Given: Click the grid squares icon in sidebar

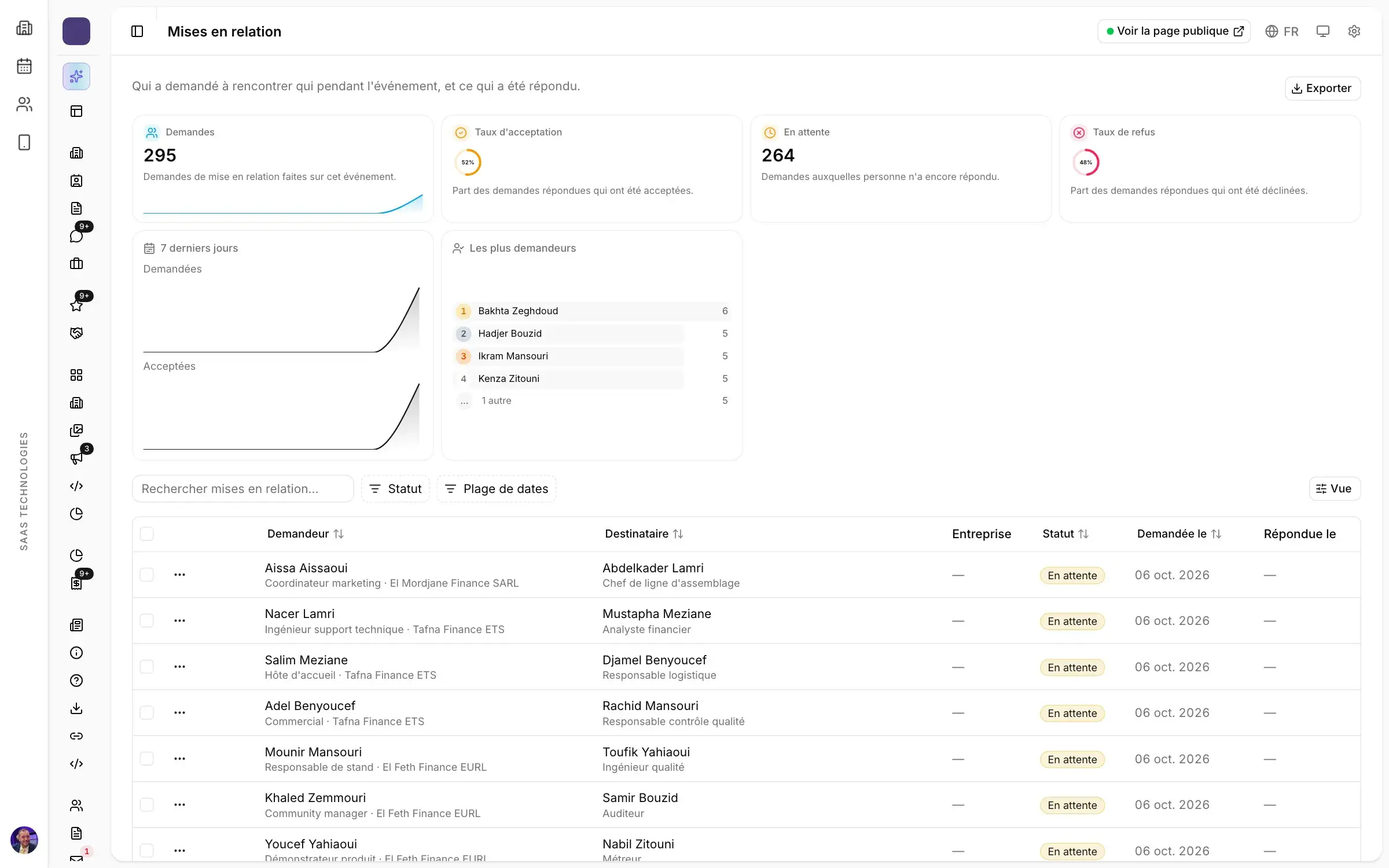Looking at the screenshot, I should click(x=76, y=375).
